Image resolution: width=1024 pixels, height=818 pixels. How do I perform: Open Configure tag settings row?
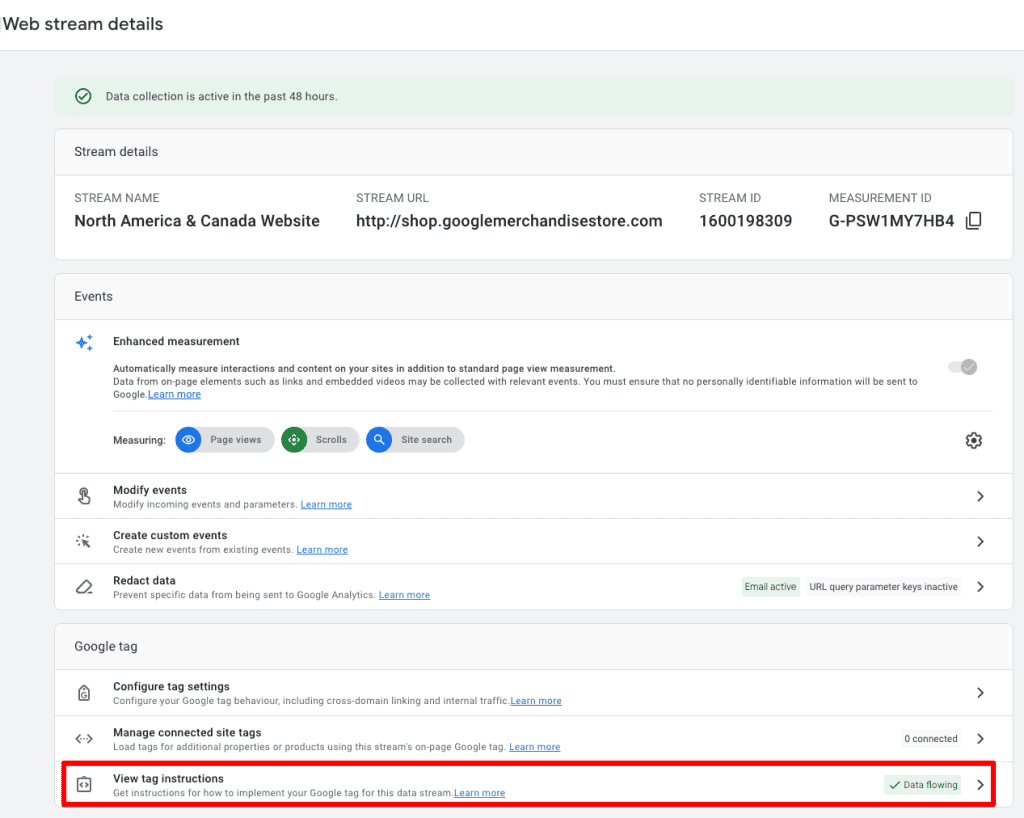tap(980, 693)
